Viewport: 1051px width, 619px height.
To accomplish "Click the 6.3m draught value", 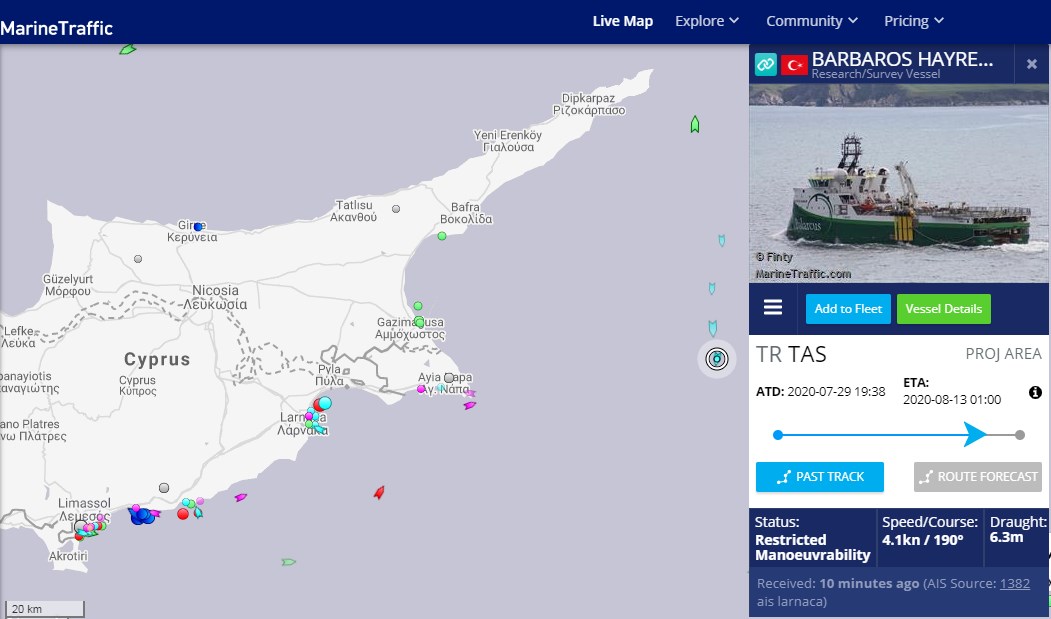I will [1006, 537].
